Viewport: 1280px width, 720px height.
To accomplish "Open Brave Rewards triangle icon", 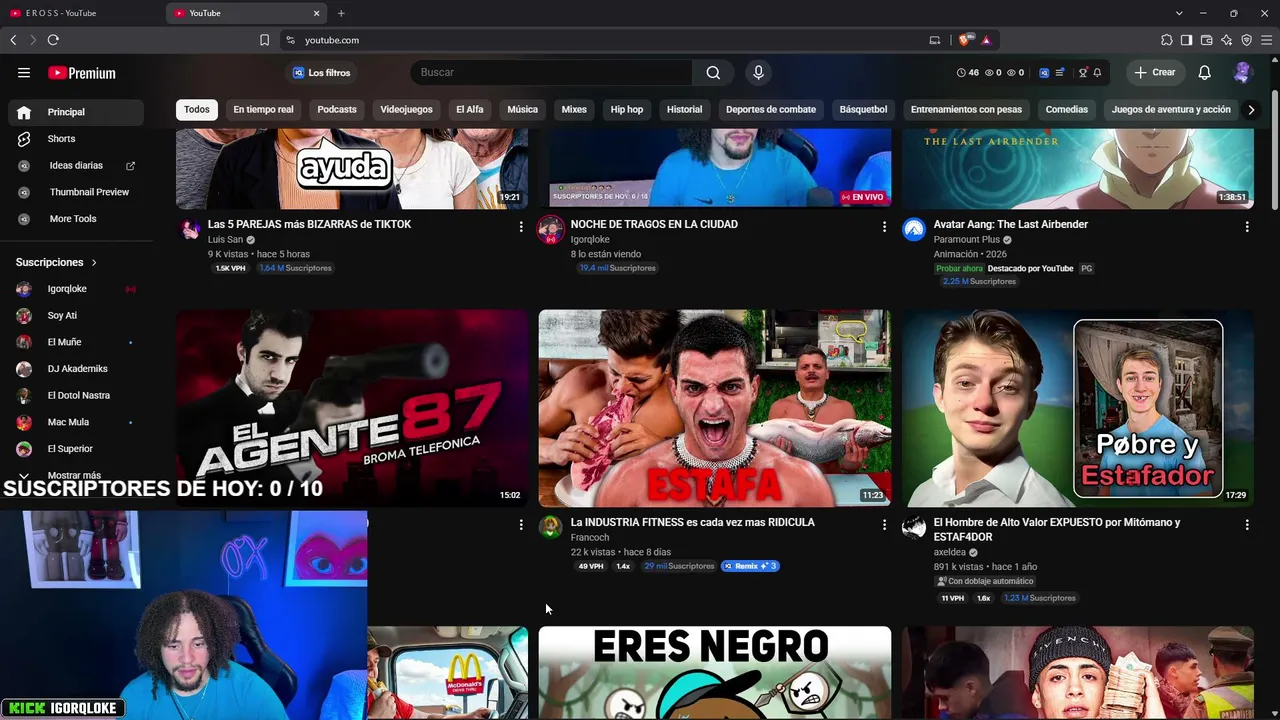I will [986, 40].
